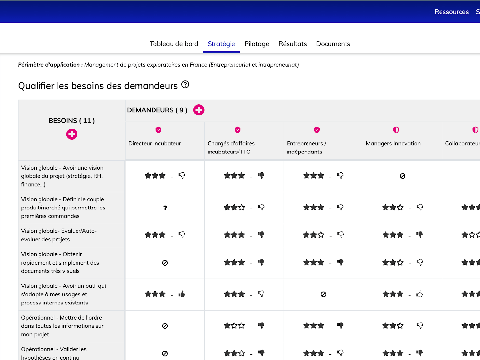480x360 pixels.
Task: Go to the Documents tab
Action: 333,44
